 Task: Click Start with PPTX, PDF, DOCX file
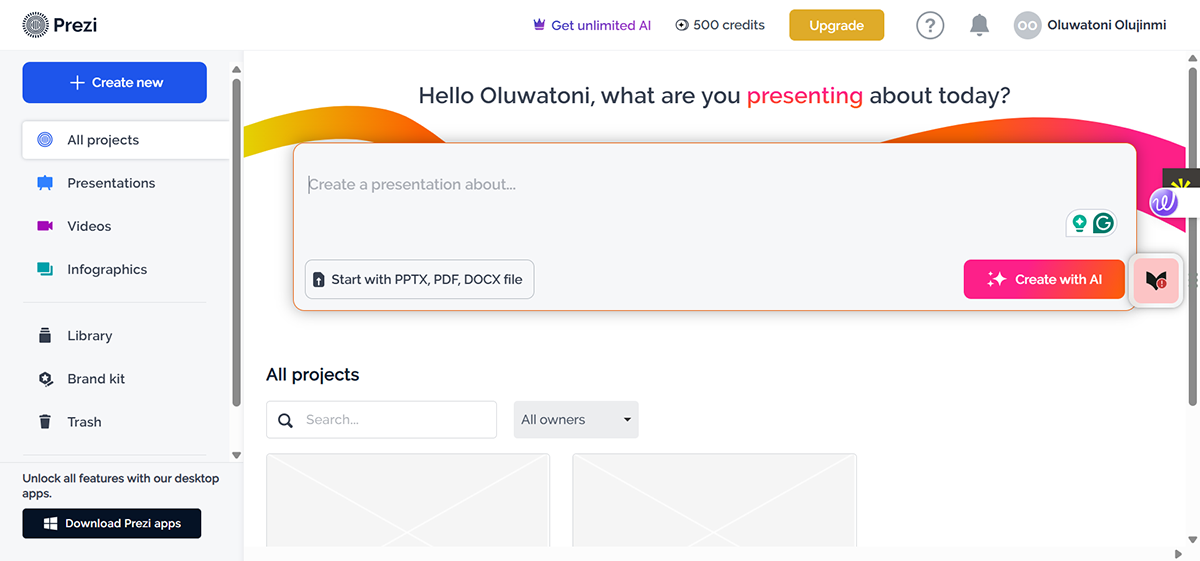pos(419,280)
